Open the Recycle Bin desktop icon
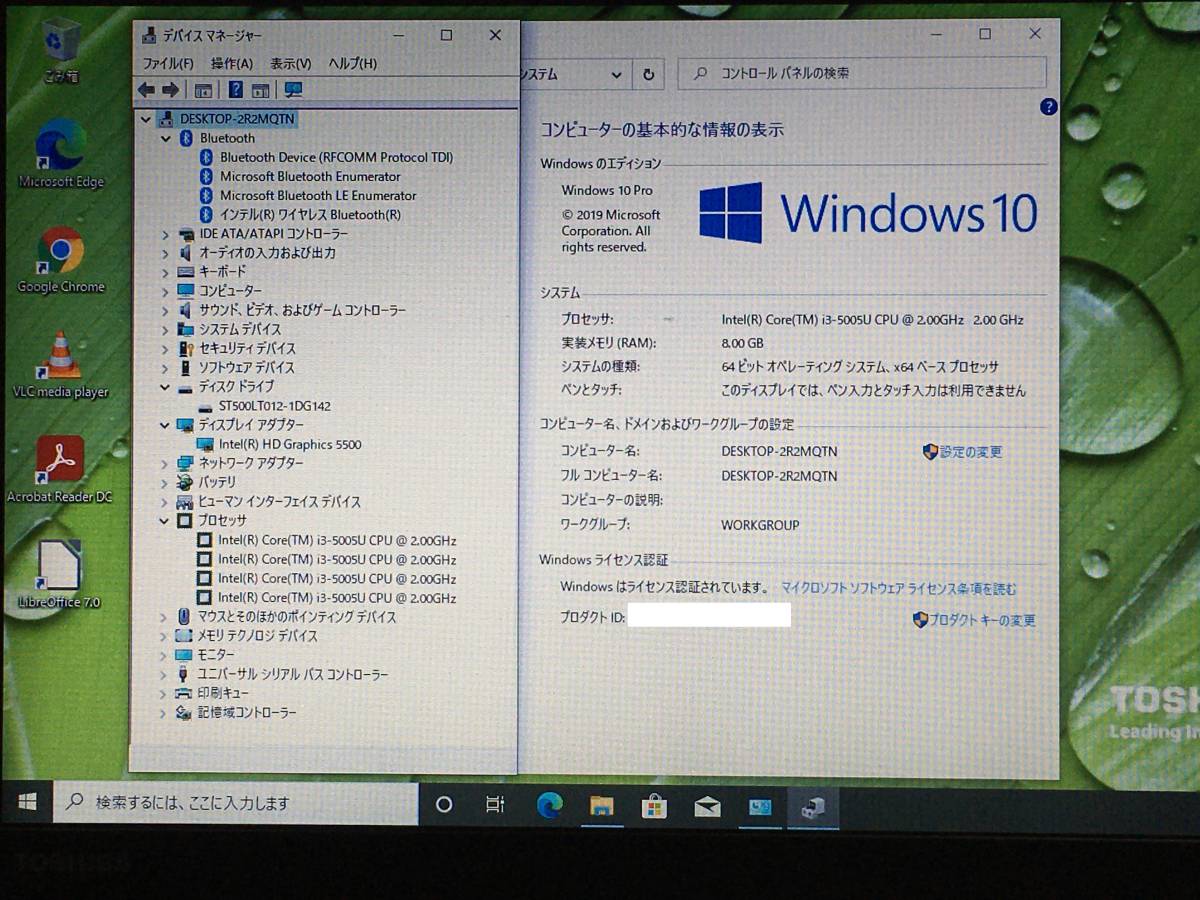This screenshot has width=1200, height=900. [x=61, y=50]
